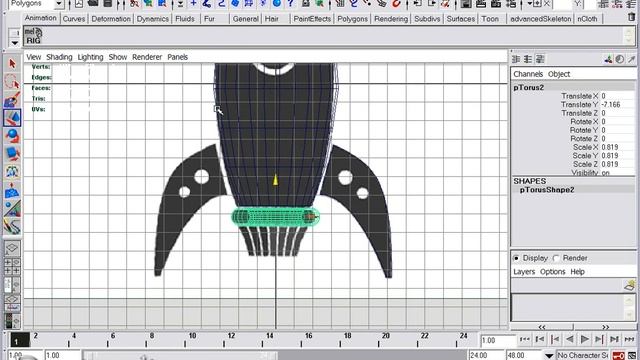The image size is (640, 360).
Task: Select the pTorusShape2 shape node
Action: [547, 190]
